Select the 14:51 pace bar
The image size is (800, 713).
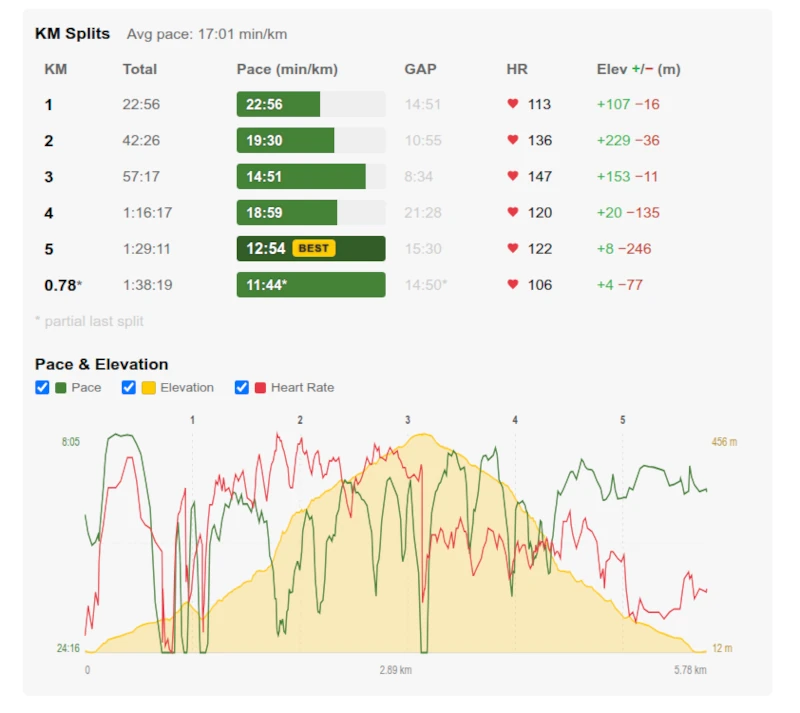click(311, 177)
